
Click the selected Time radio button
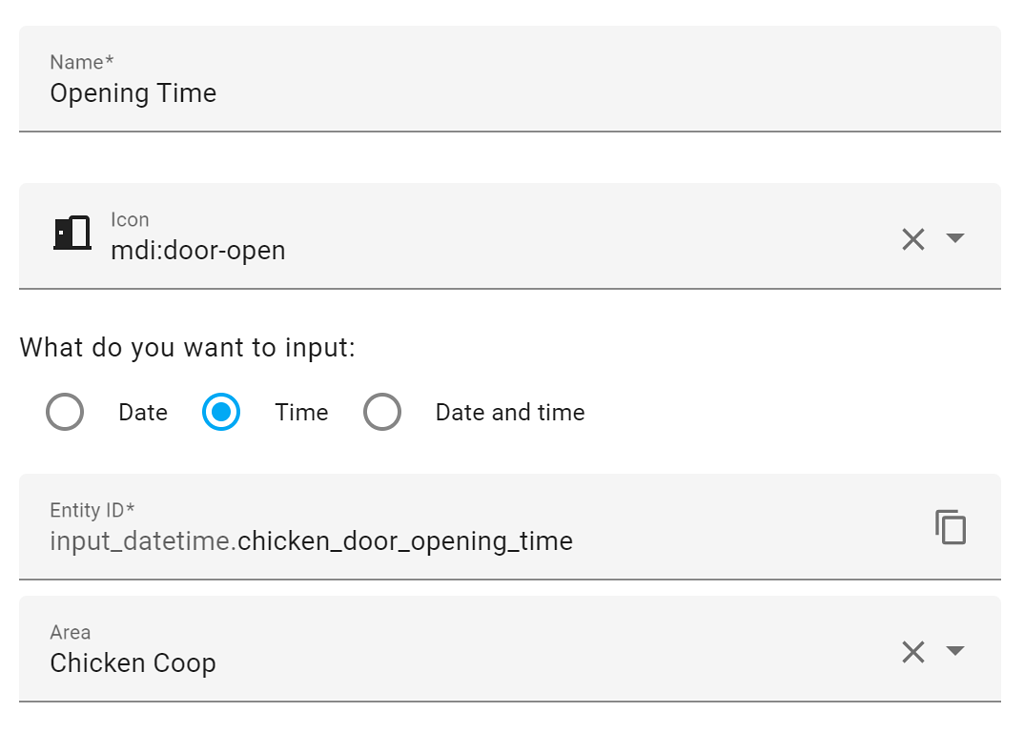(220, 411)
